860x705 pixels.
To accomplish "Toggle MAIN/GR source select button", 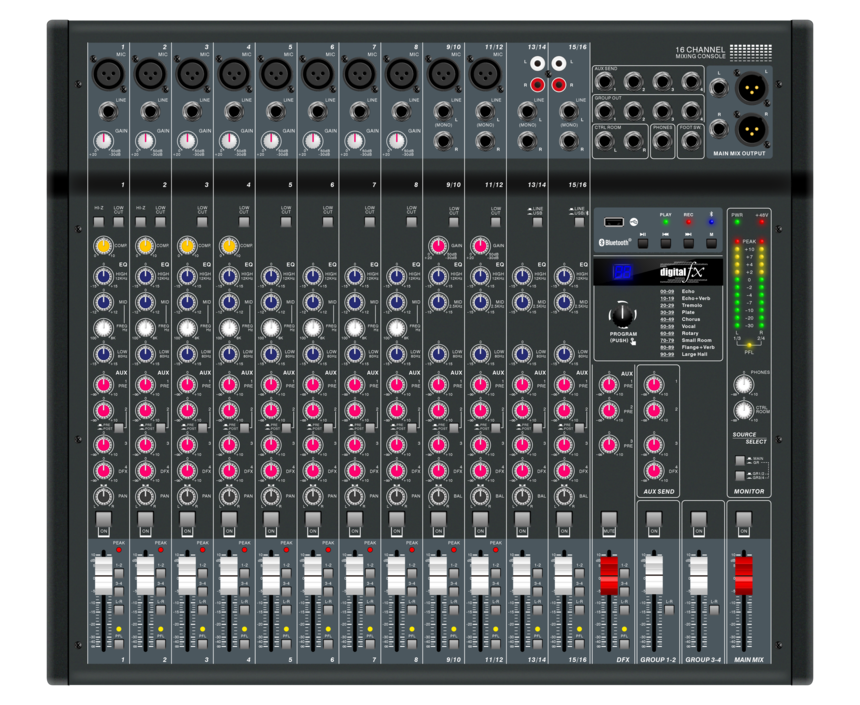I will [740, 460].
